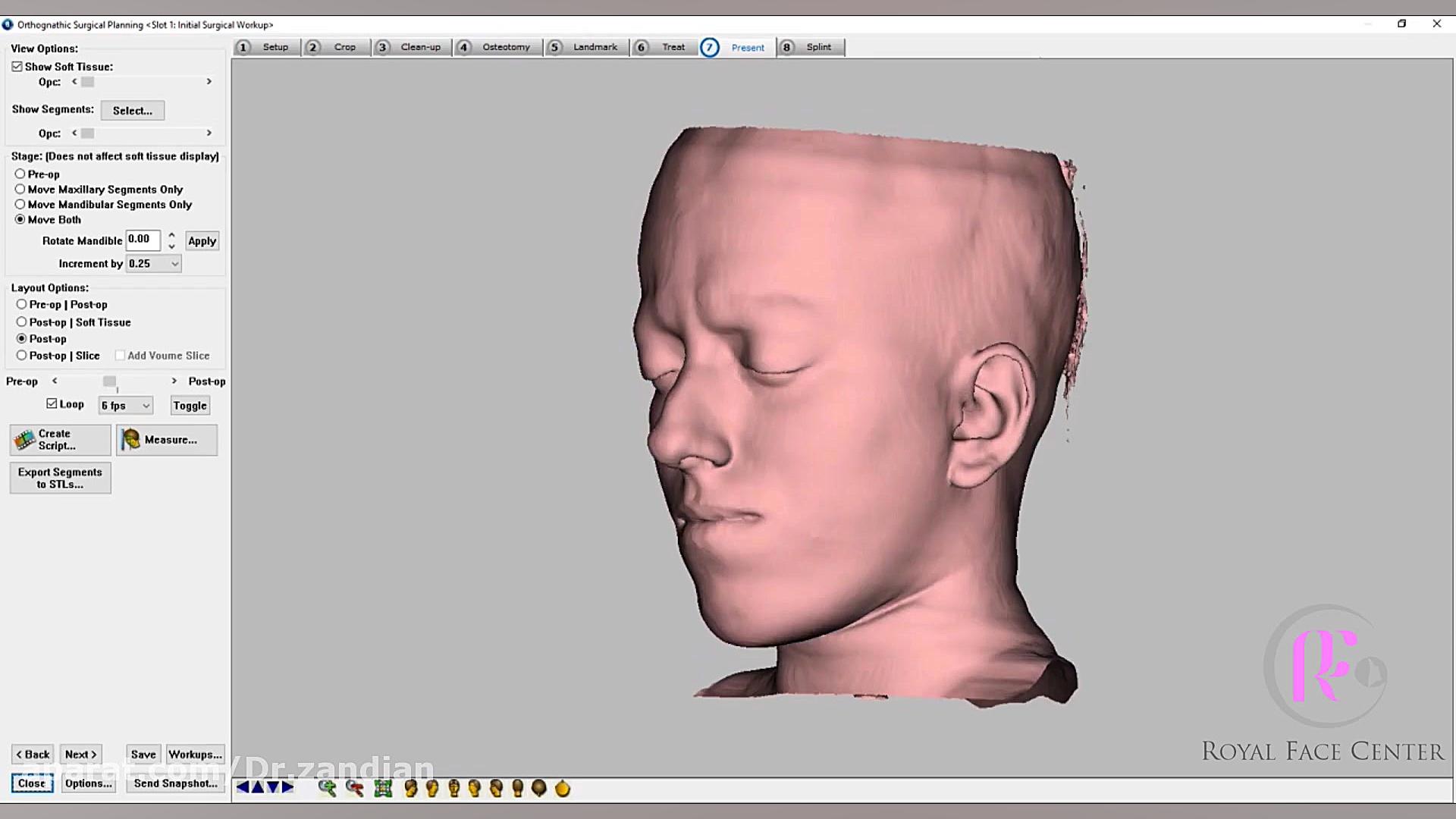The width and height of the screenshot is (1456, 819).
Task: Click the zoom out magnifier icon
Action: coord(354,789)
